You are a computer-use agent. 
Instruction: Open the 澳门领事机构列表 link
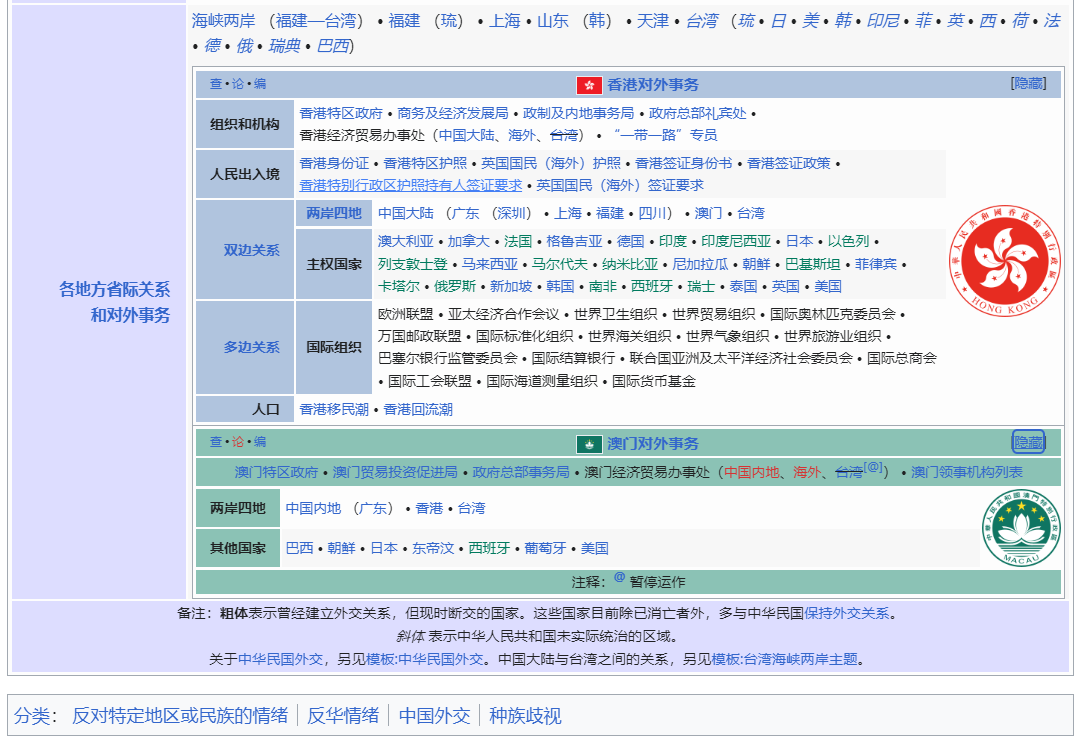[967, 472]
